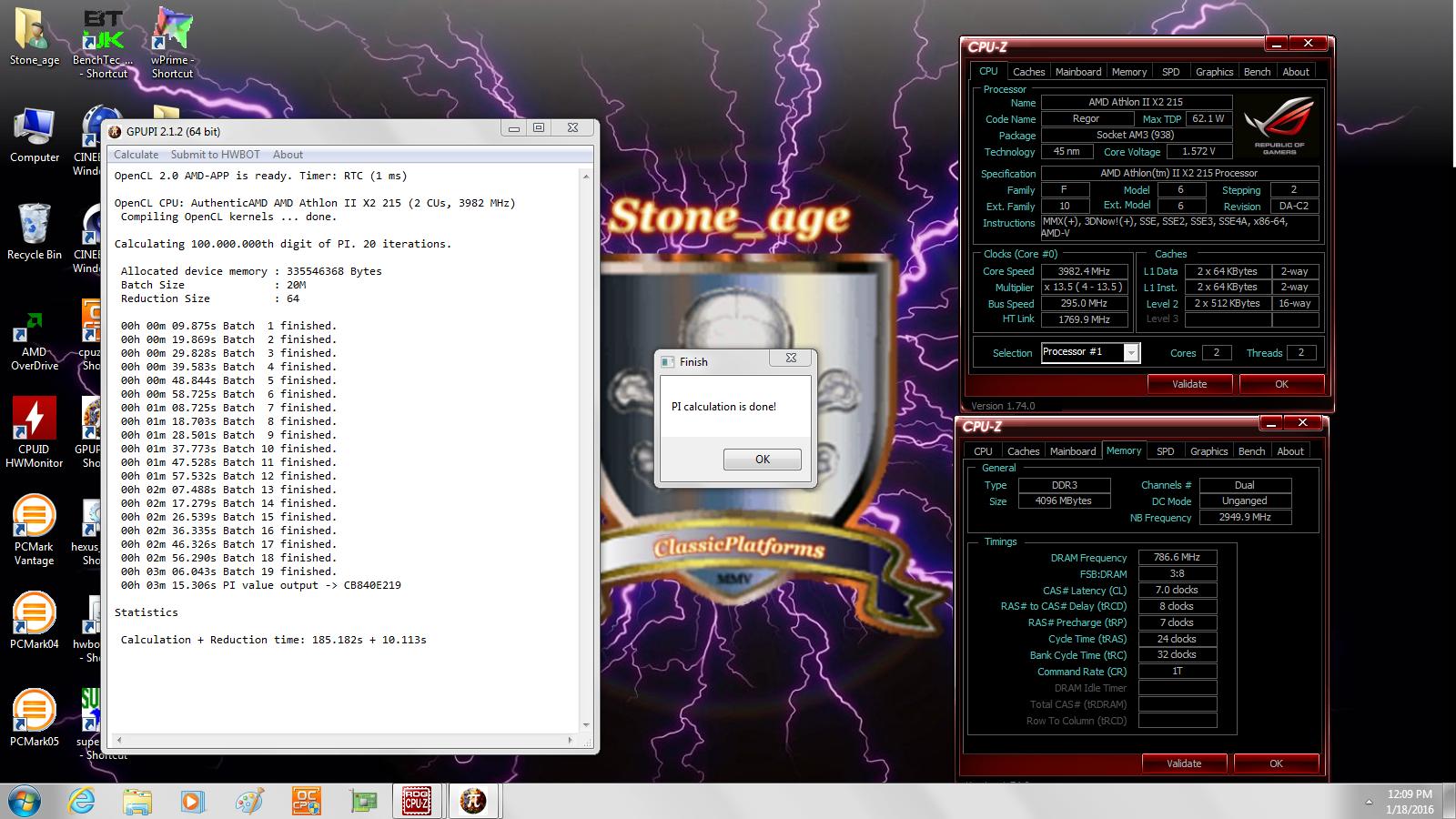Switch to ROG CPU-Z taskbar button

(x=418, y=801)
